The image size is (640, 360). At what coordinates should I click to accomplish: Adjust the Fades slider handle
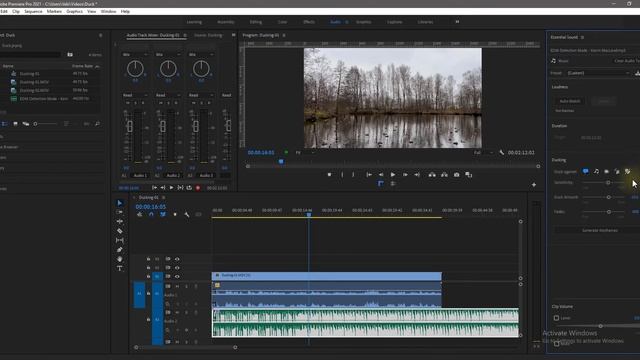(x=609, y=212)
